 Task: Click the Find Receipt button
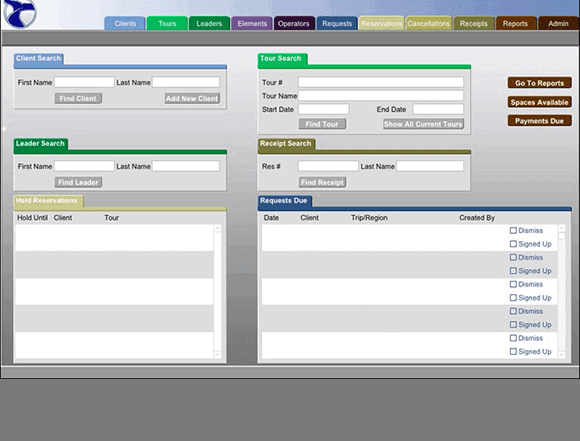322,182
